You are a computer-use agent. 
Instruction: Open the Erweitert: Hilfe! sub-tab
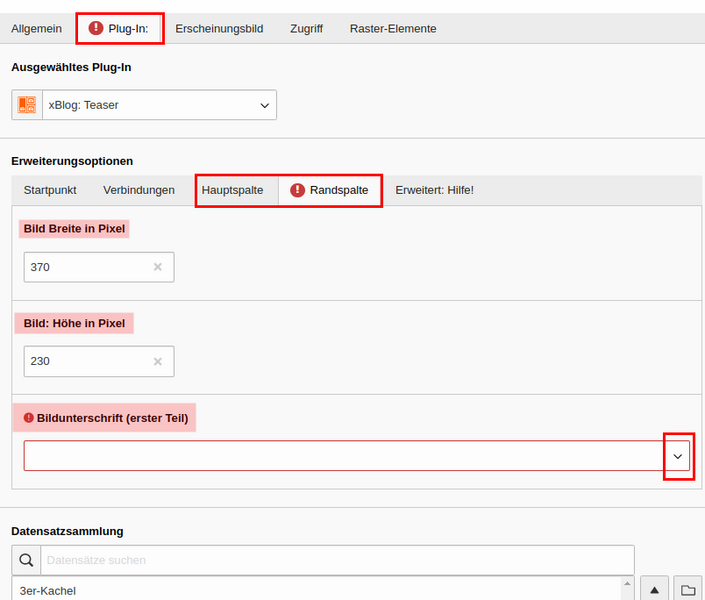coord(434,190)
